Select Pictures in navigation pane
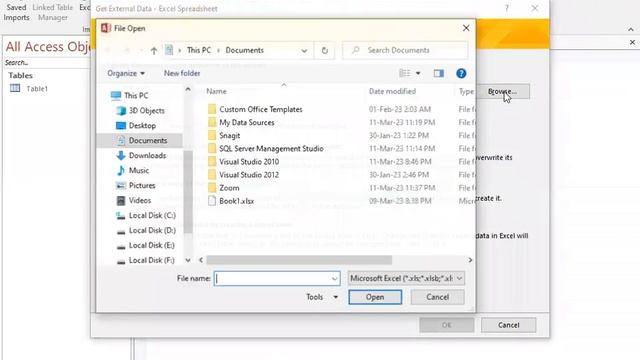Image resolution: width=640 pixels, height=360 pixels. [x=142, y=185]
